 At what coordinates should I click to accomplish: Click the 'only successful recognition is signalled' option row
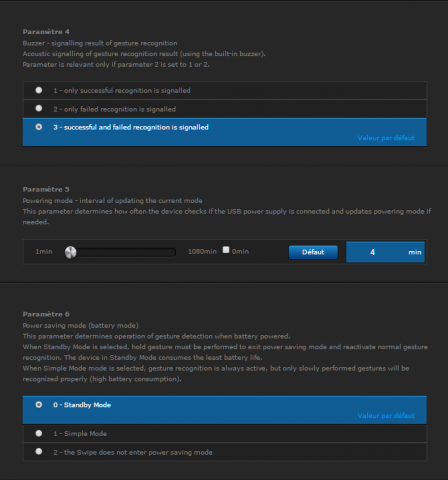point(225,90)
